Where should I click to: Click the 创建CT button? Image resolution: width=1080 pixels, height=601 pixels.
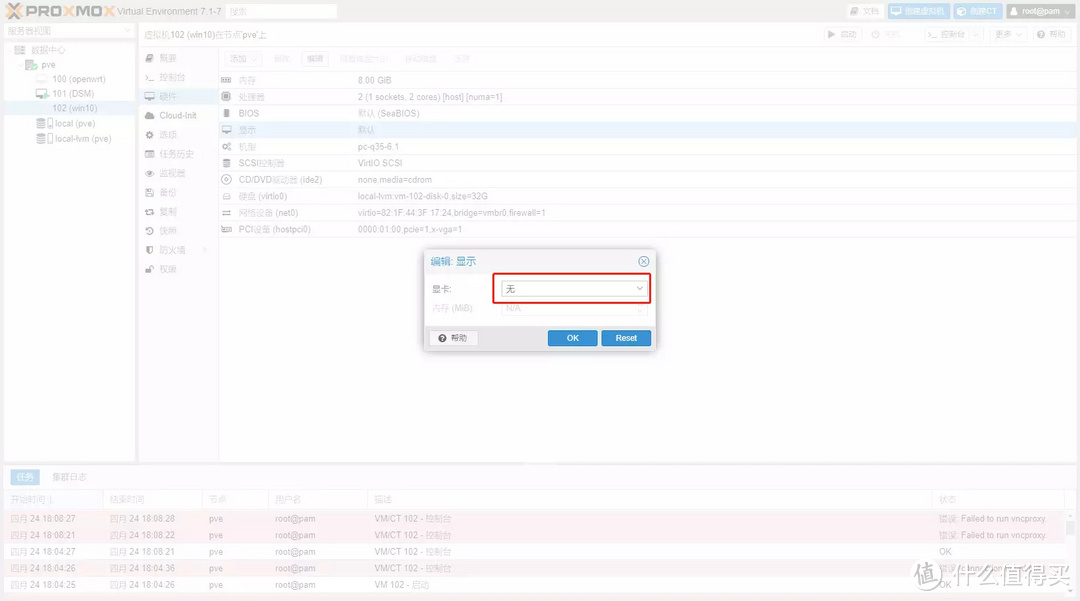(x=977, y=11)
